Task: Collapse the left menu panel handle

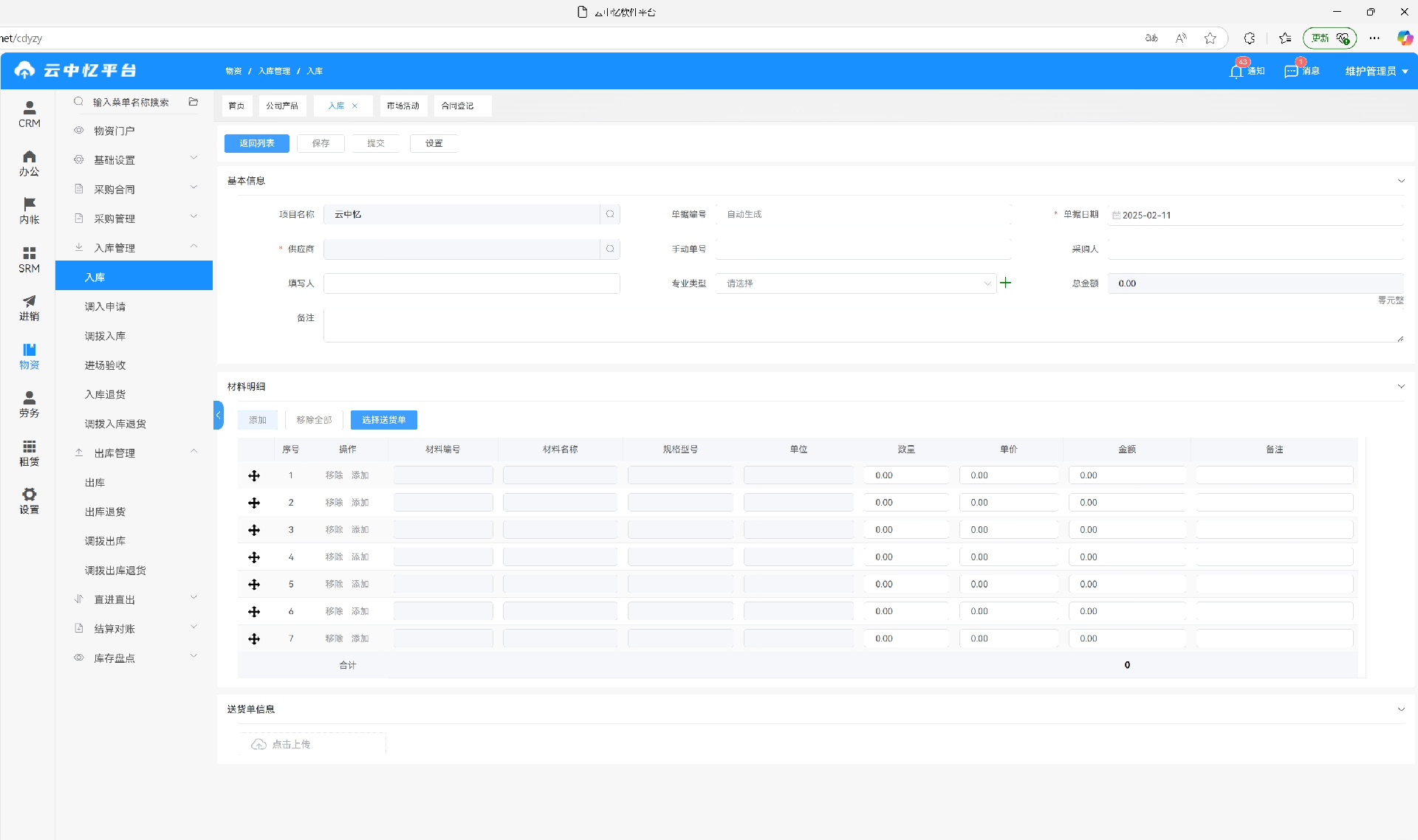Action: (x=218, y=415)
